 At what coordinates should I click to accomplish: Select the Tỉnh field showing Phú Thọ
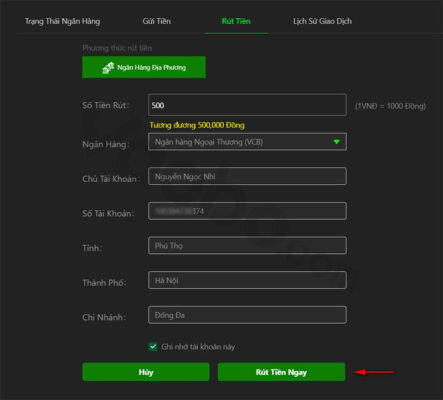[x=247, y=246]
